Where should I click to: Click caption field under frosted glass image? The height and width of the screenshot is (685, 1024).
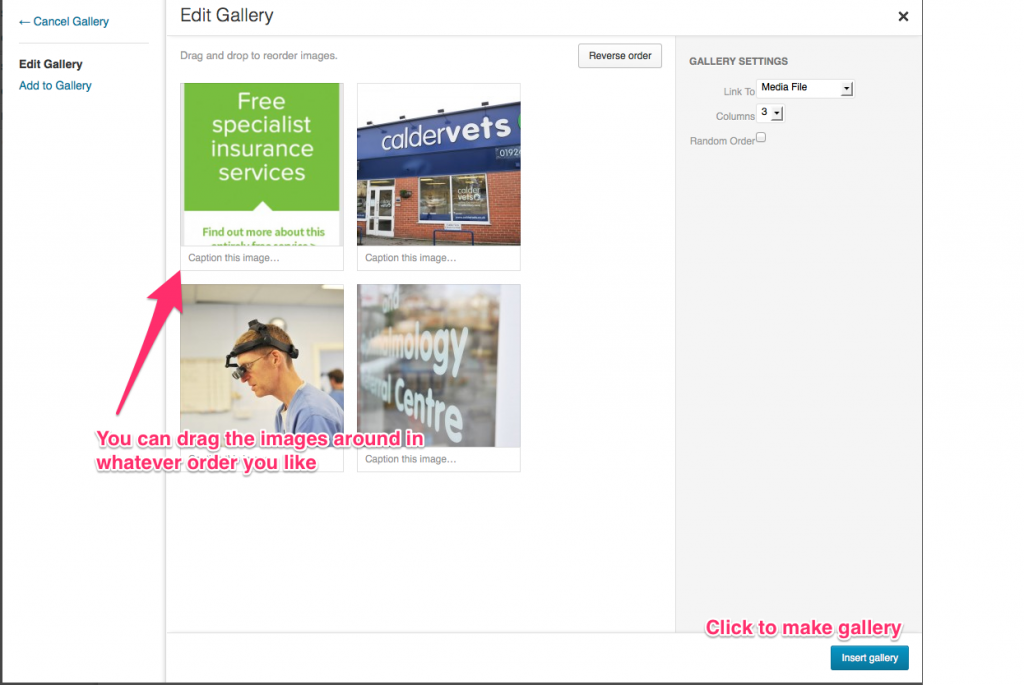pos(438,459)
